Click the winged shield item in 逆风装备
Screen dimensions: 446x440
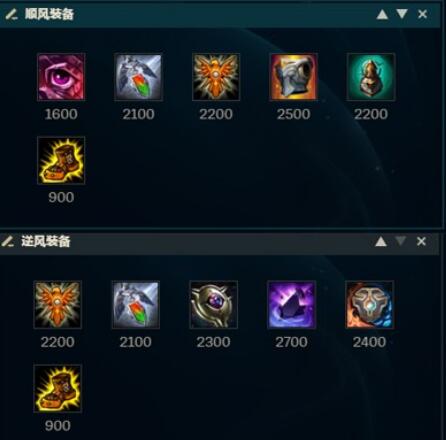136,305
